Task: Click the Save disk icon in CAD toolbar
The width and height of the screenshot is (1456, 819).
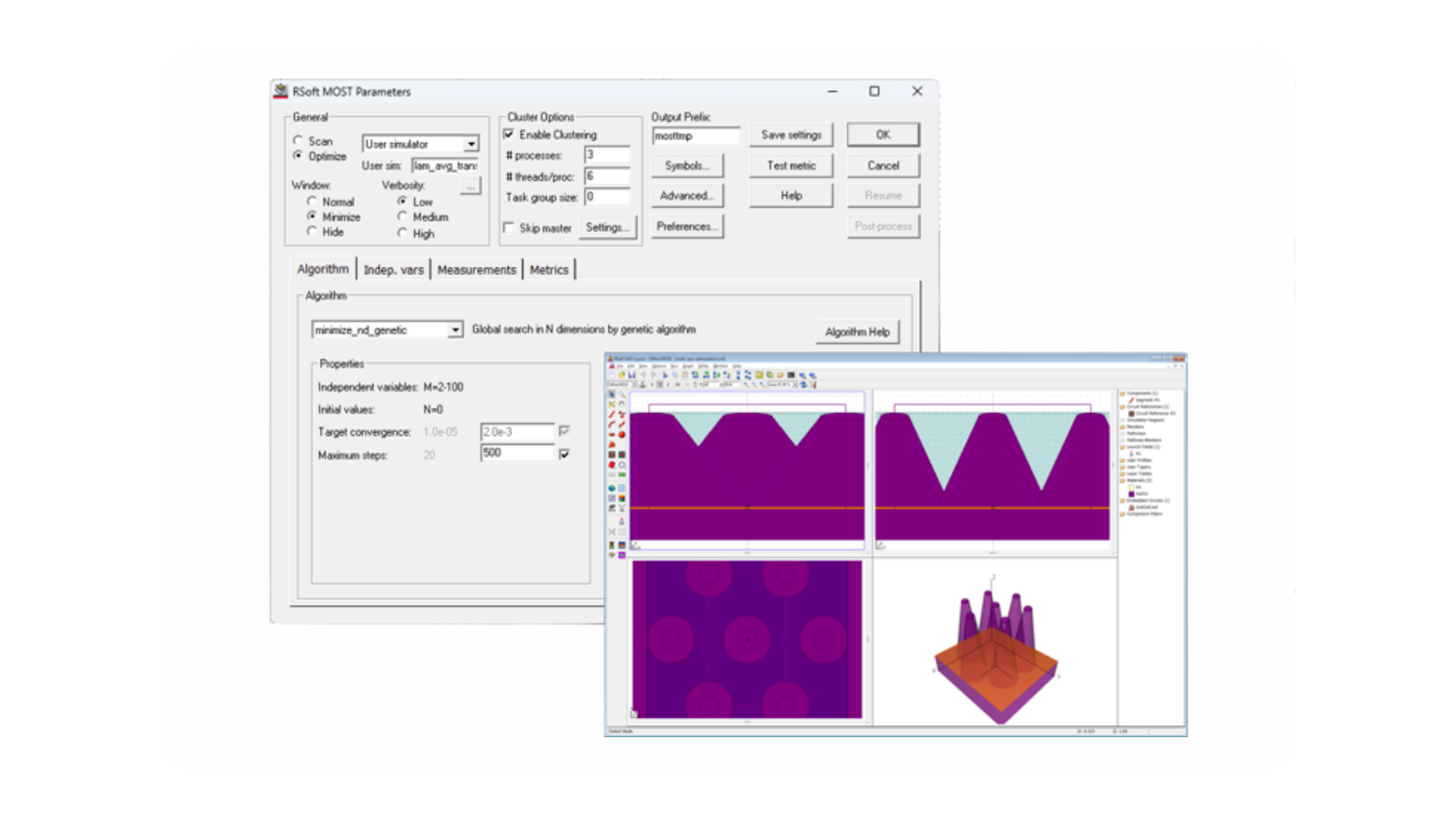Action: pyautogui.click(x=632, y=375)
